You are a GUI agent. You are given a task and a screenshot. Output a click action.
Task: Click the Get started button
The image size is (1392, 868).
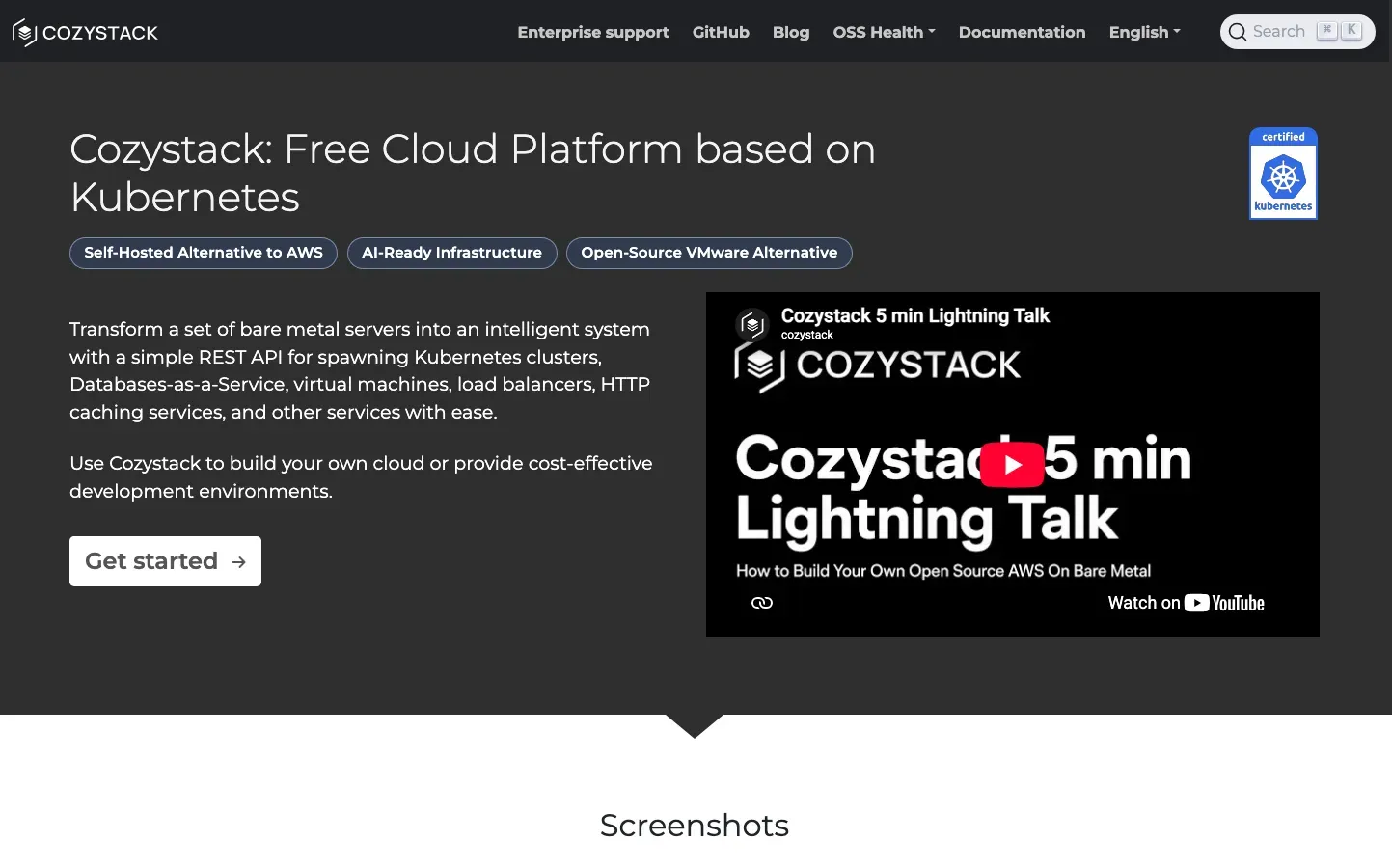165,561
